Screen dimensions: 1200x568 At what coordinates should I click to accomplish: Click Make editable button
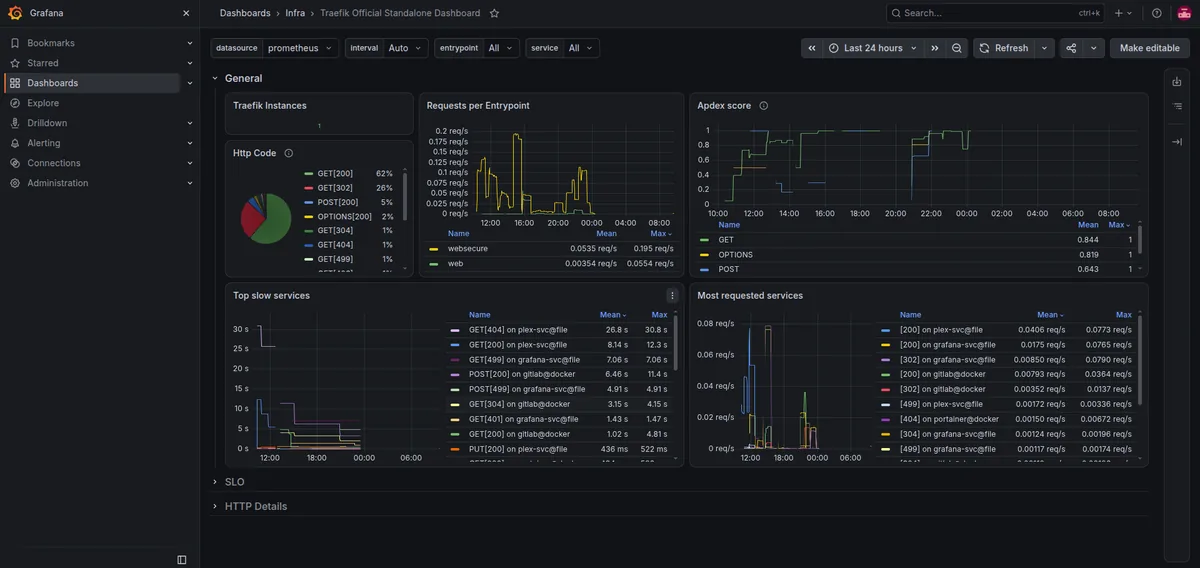coord(1150,48)
